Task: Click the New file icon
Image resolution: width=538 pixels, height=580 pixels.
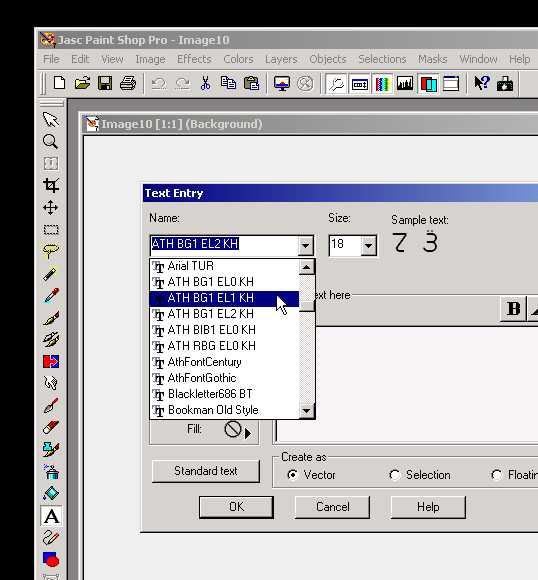Action: coord(59,83)
